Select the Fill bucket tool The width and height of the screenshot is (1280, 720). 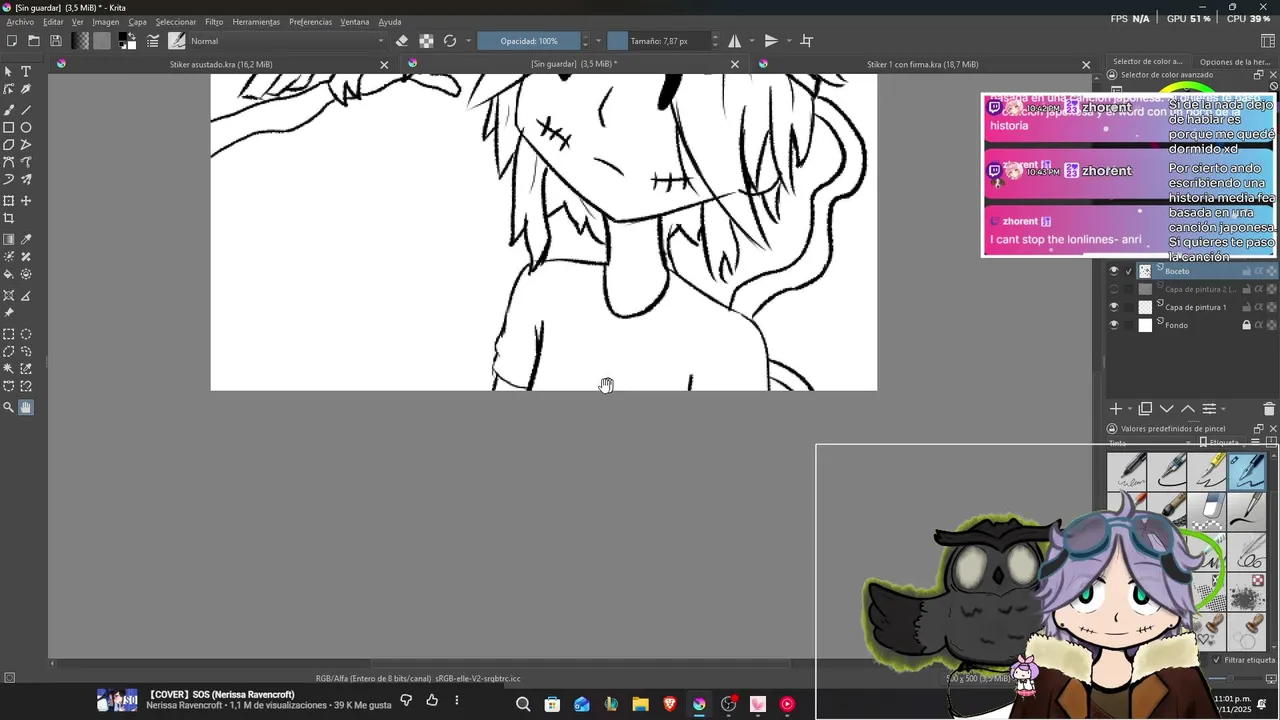pyautogui.click(x=9, y=274)
